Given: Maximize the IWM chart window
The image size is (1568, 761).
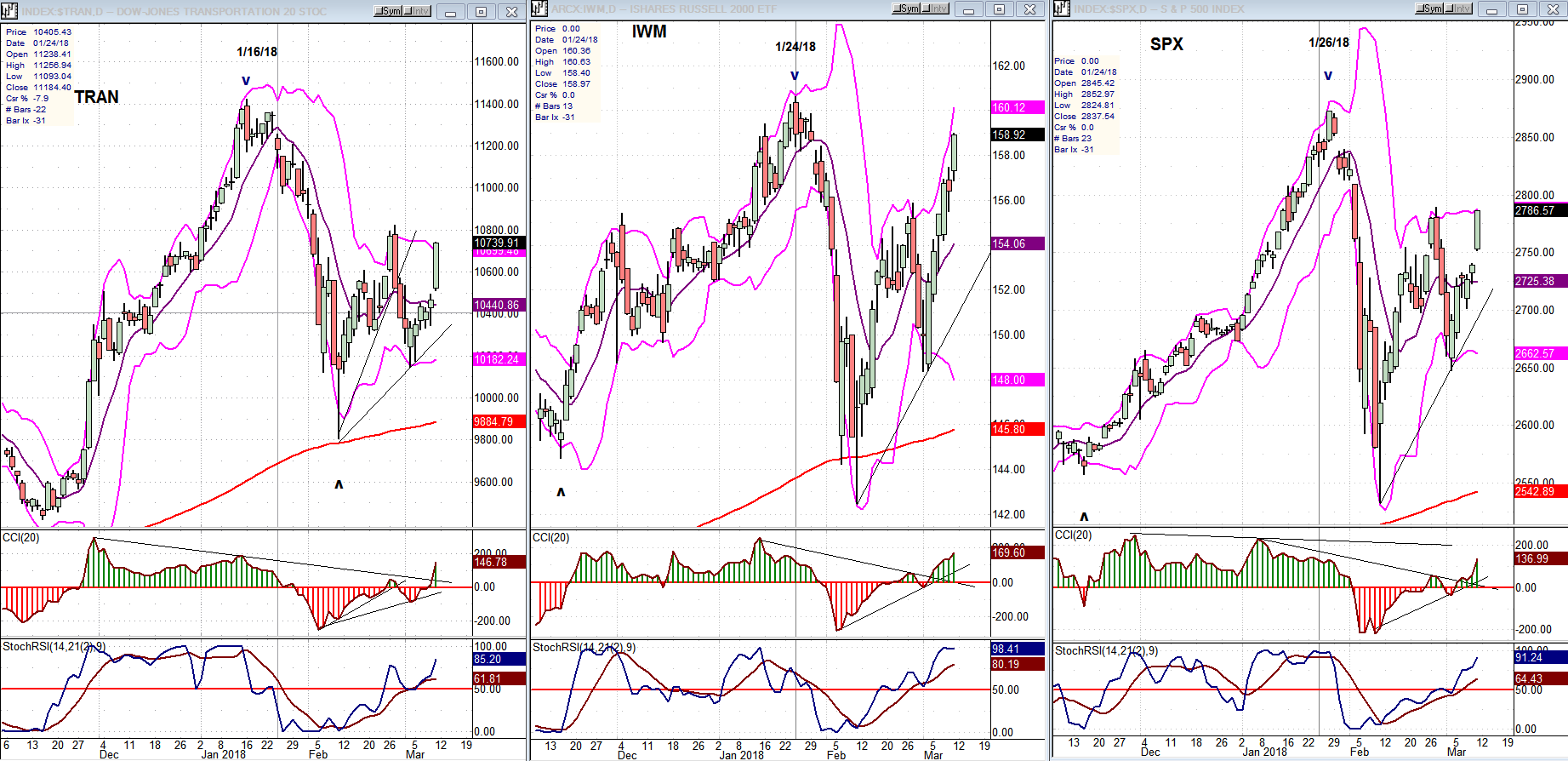Looking at the screenshot, I should [999, 9].
